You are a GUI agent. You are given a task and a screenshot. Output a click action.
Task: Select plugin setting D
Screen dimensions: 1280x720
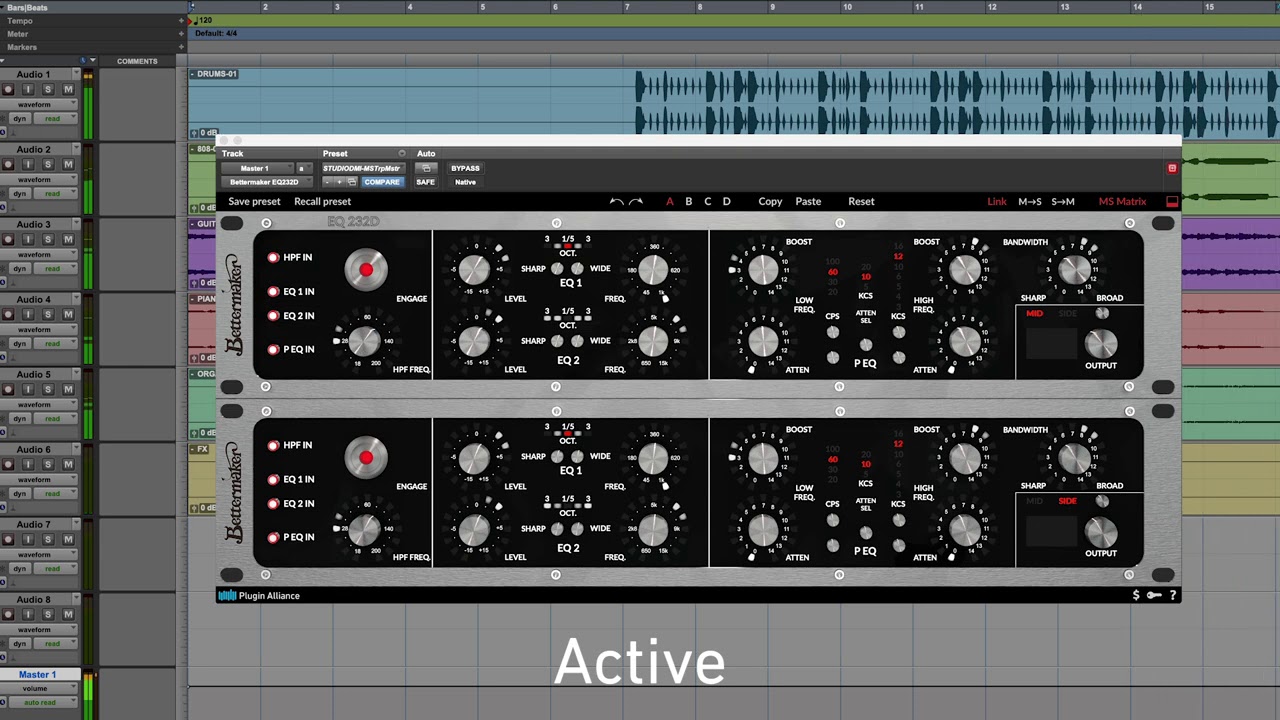(x=726, y=201)
